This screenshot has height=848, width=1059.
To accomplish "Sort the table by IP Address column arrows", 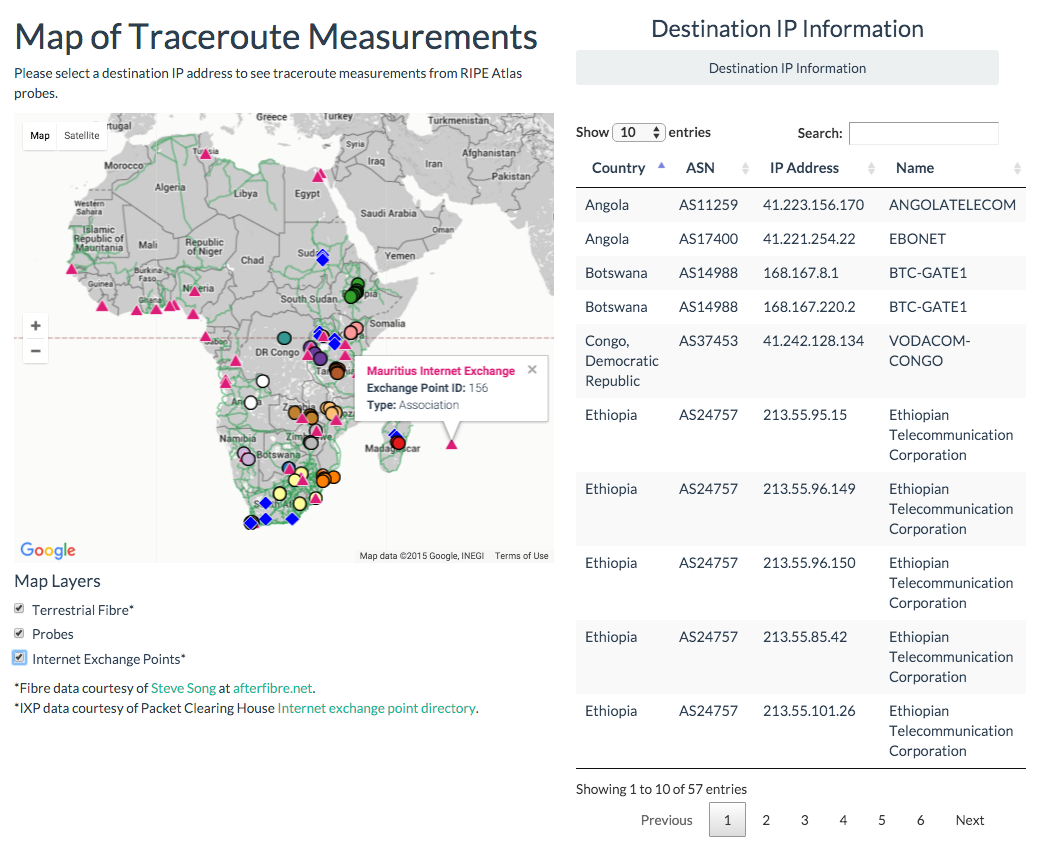I will [x=871, y=168].
